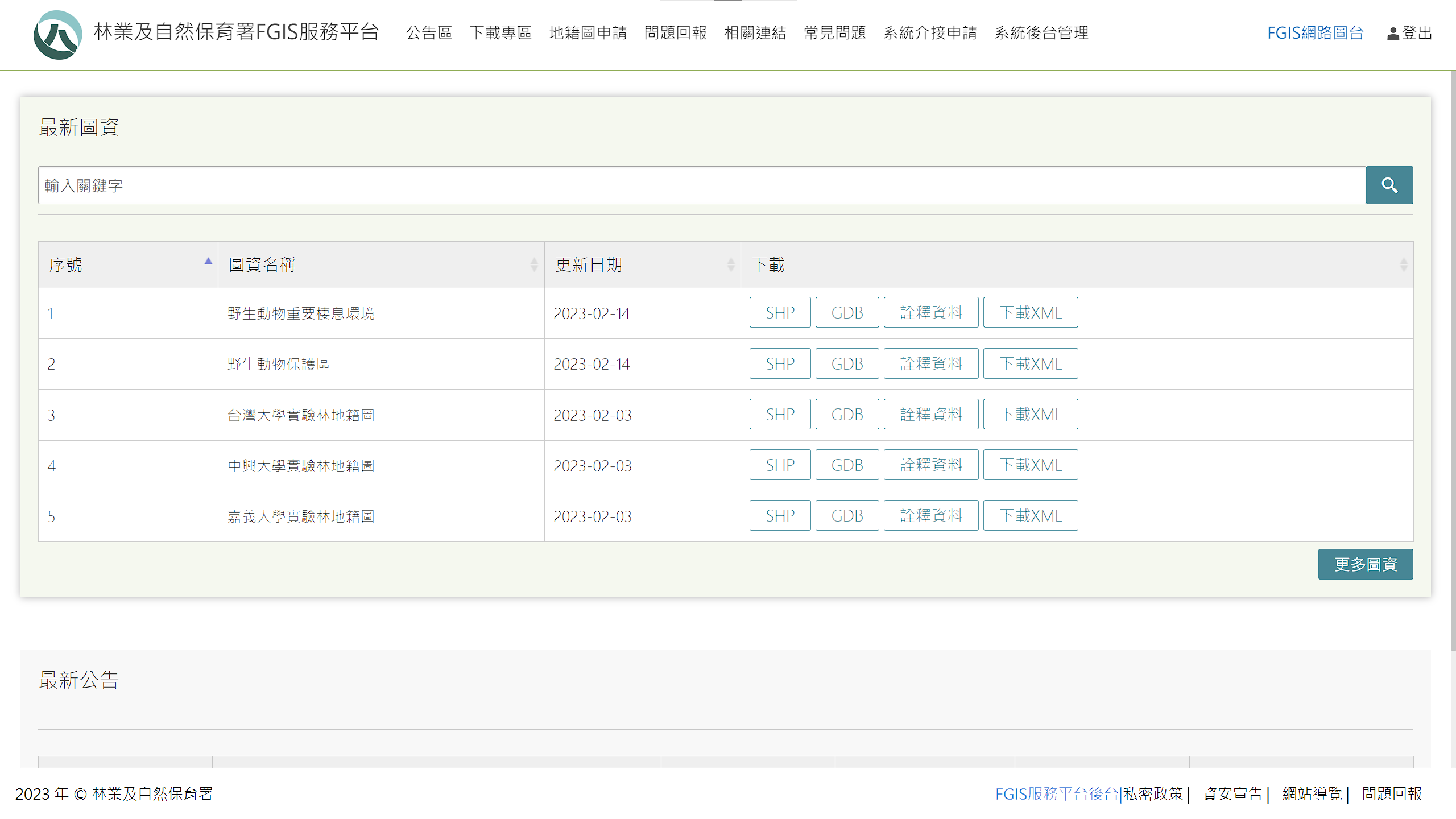
Task: Download SHP for 嘉義大學實驗林地籍圖
Action: [x=780, y=515]
